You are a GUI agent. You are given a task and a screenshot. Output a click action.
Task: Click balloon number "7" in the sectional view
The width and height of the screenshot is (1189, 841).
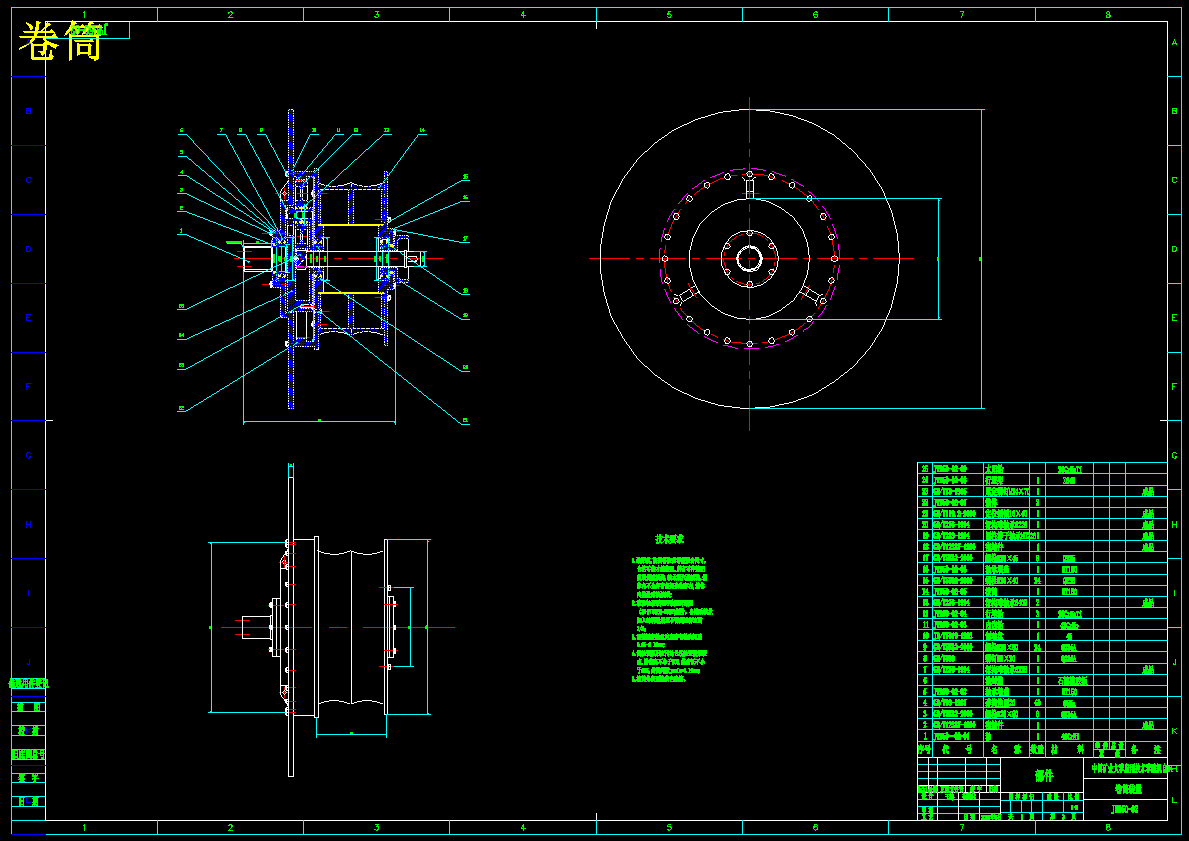[x=221, y=130]
